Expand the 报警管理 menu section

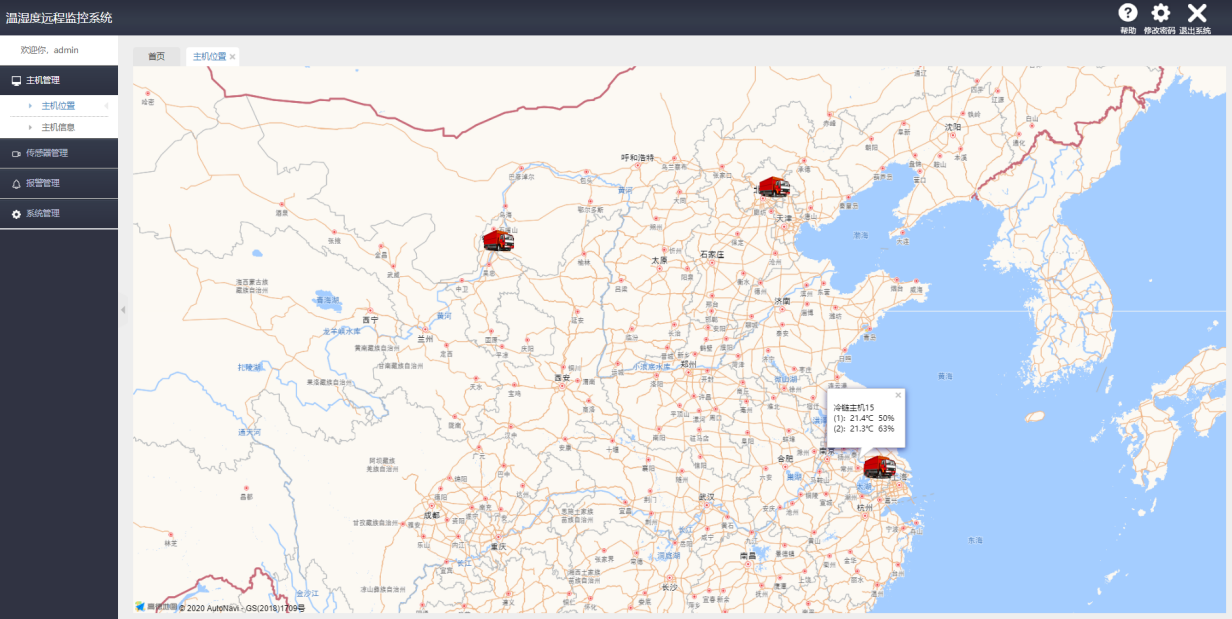tap(59, 183)
